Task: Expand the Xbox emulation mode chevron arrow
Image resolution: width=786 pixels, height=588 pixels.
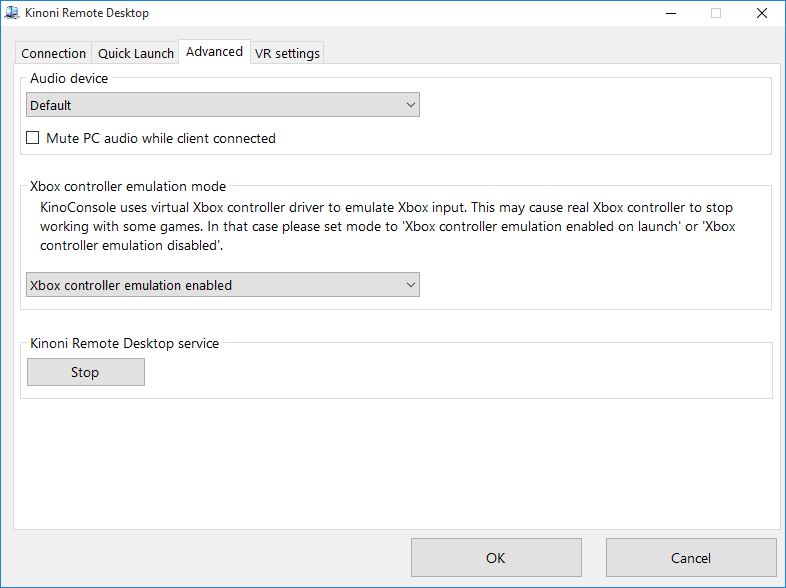Action: (x=410, y=285)
